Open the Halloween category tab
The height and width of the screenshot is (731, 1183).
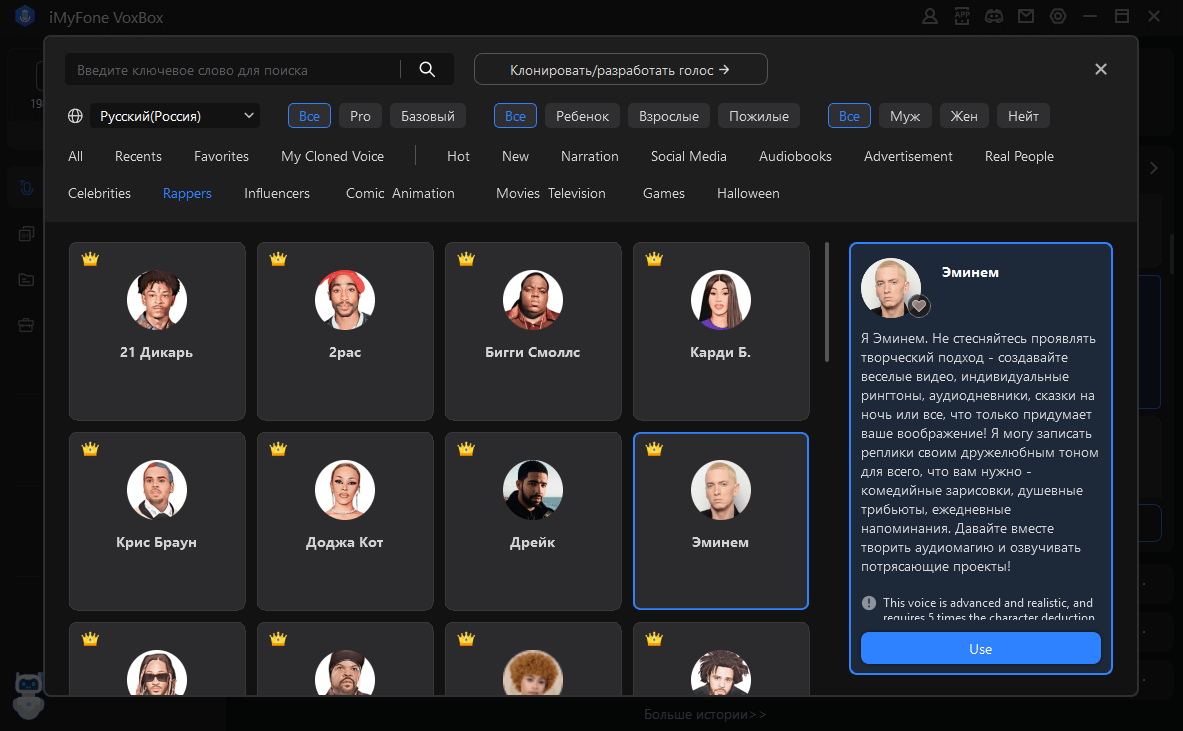748,194
